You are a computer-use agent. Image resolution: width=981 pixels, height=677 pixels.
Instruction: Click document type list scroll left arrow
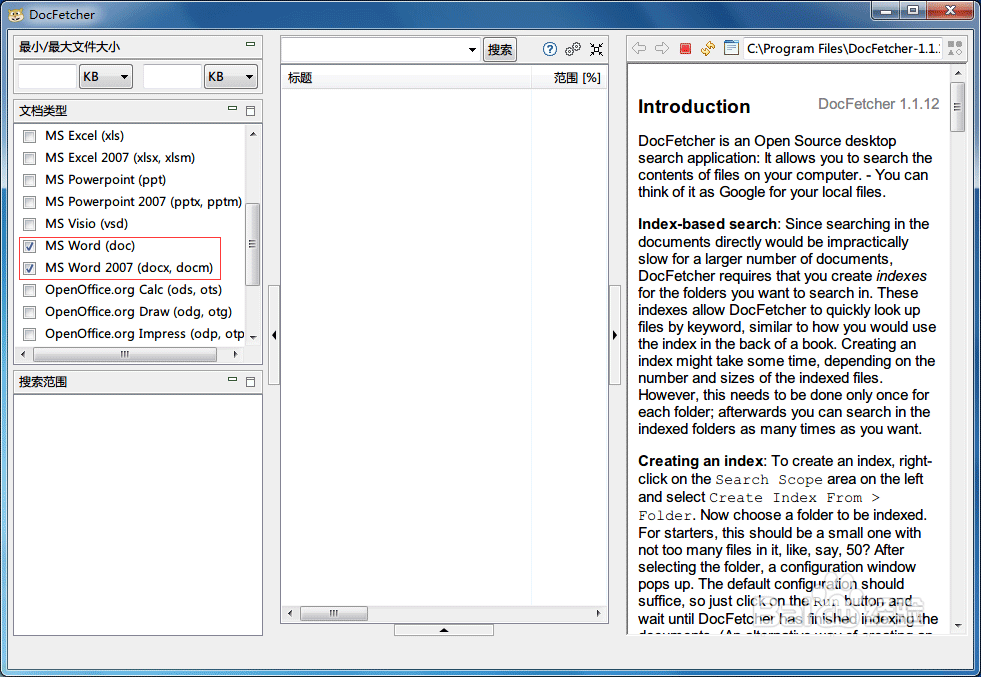point(23,354)
